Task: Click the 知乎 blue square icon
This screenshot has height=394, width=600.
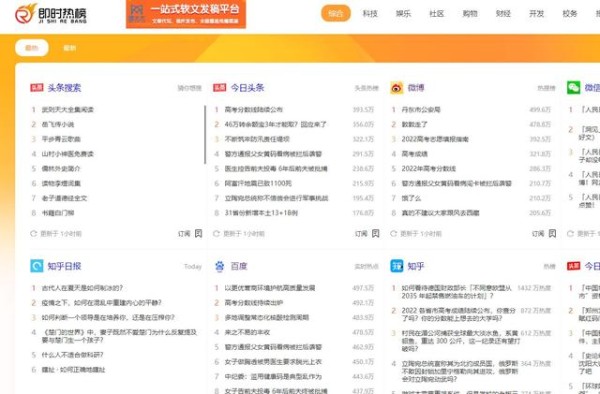Action: point(396,266)
